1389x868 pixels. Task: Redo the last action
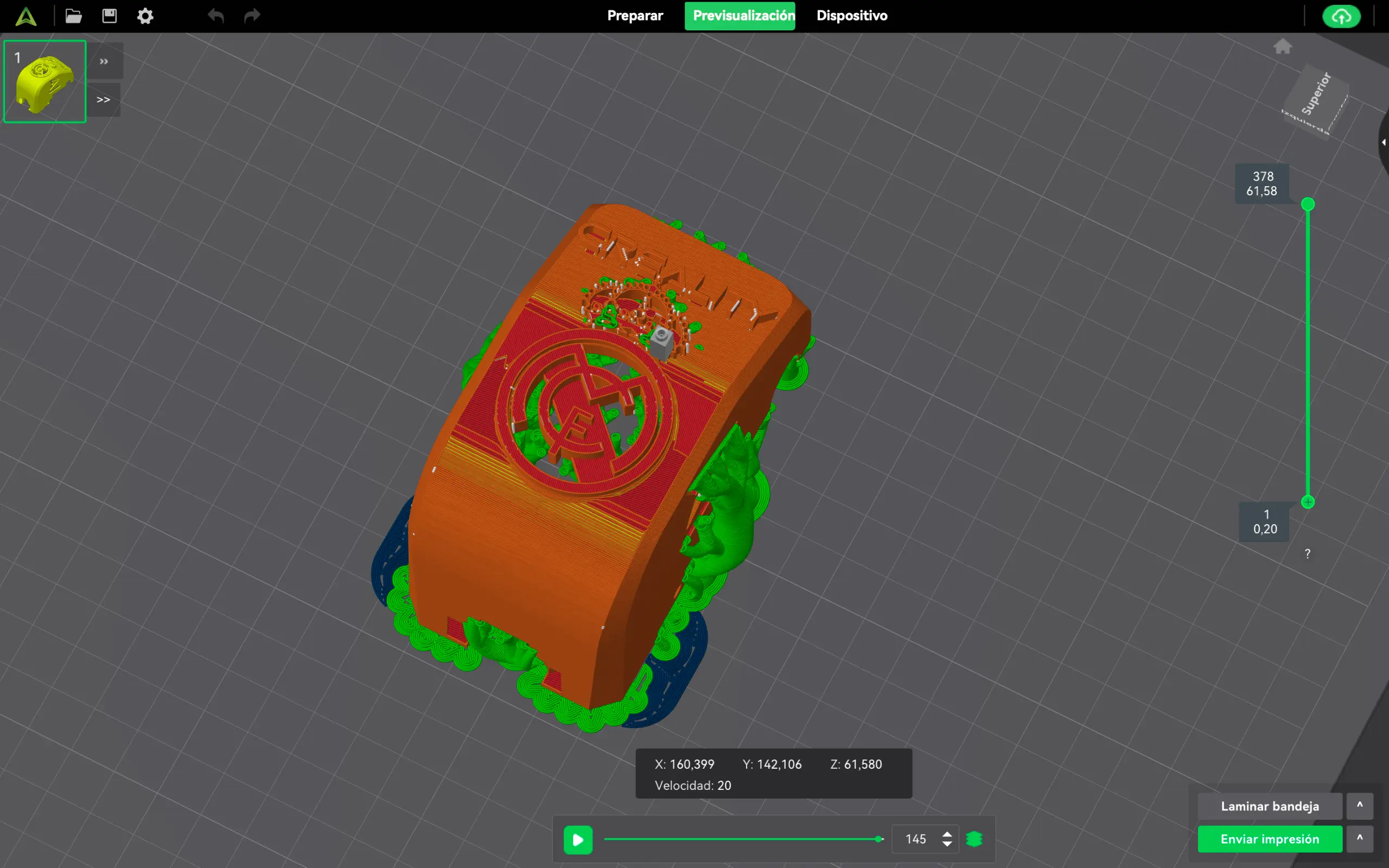tap(252, 16)
